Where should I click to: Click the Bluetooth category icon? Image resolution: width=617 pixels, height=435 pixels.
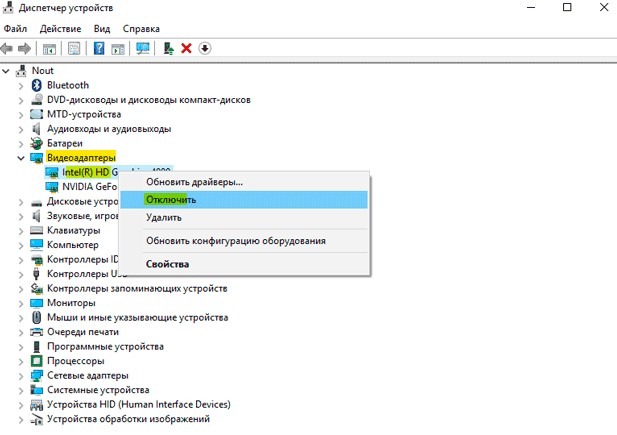tap(37, 85)
